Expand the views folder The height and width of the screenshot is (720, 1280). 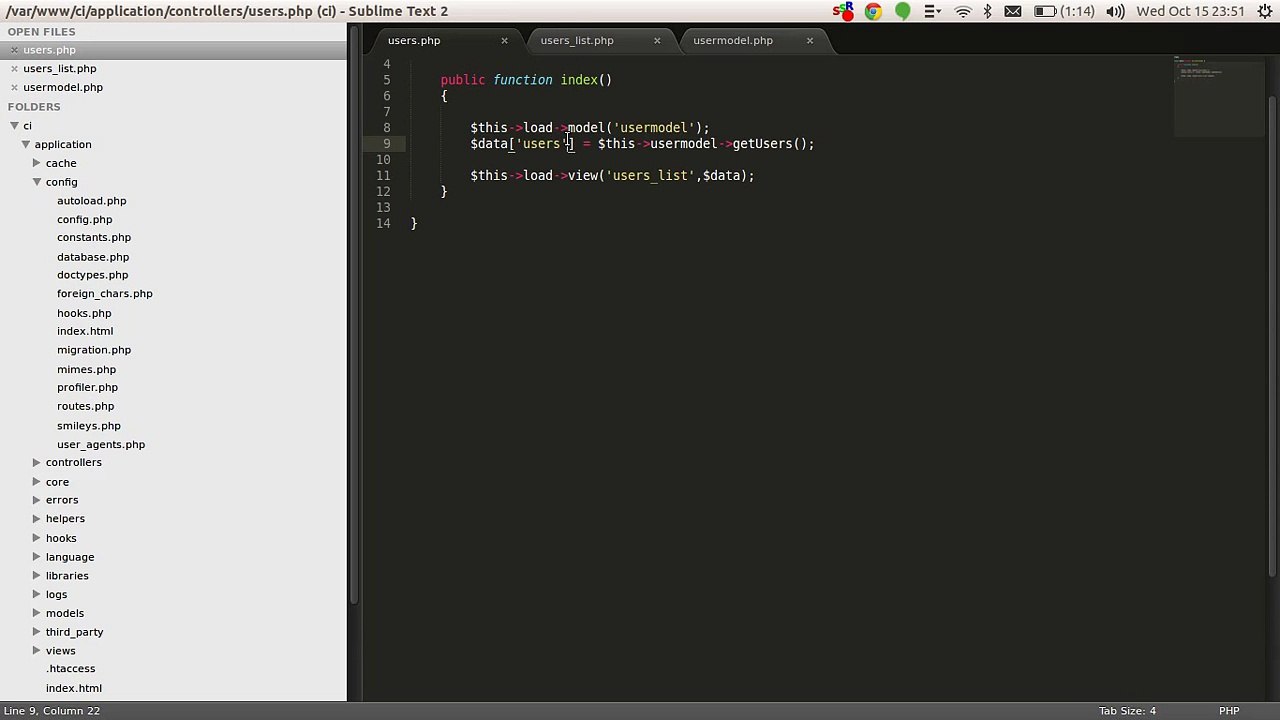(37, 651)
